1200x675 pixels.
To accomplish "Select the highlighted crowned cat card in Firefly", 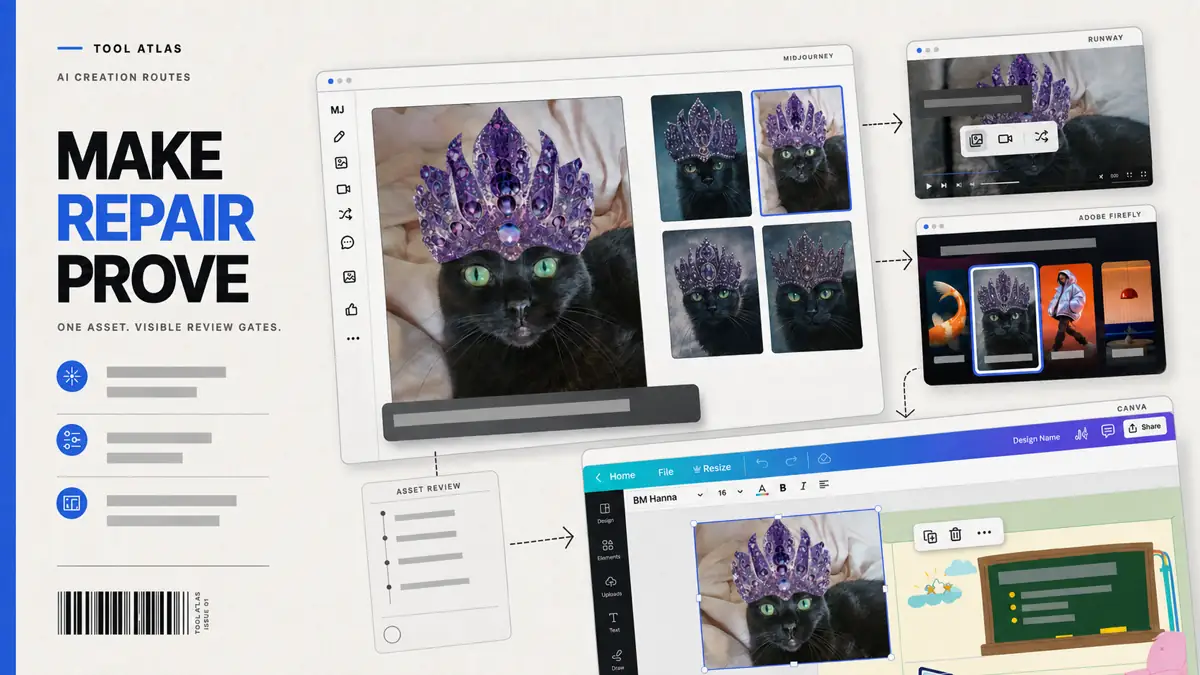I will pyautogui.click(x=1006, y=320).
